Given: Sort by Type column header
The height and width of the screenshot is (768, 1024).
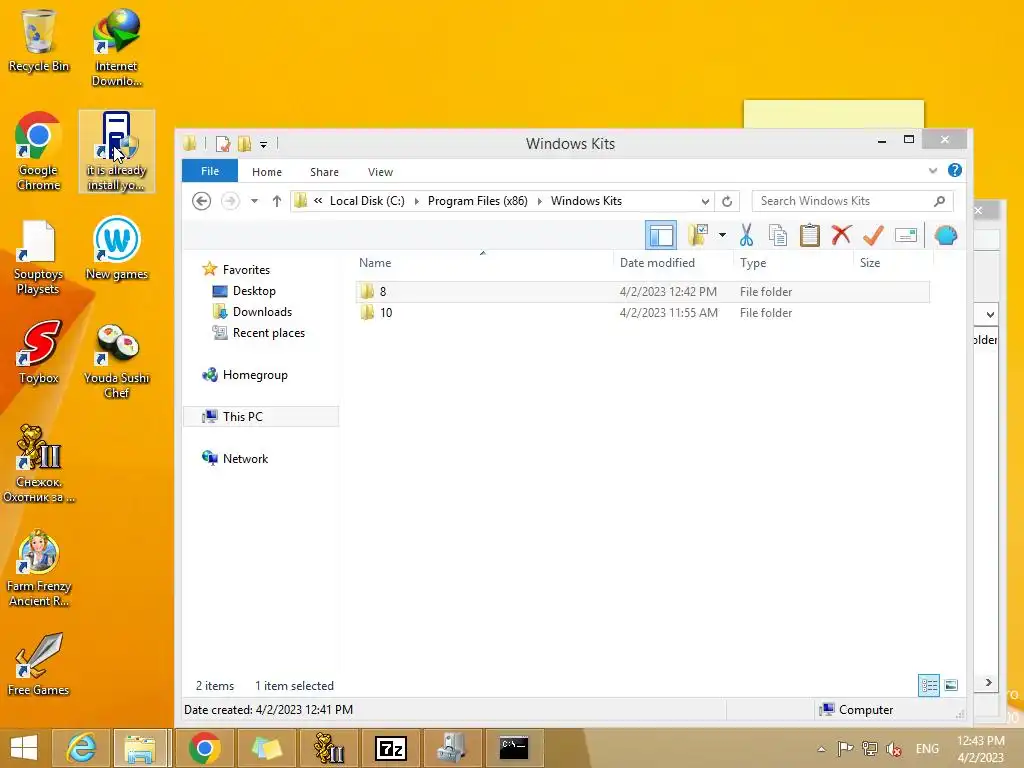Looking at the screenshot, I should [752, 263].
